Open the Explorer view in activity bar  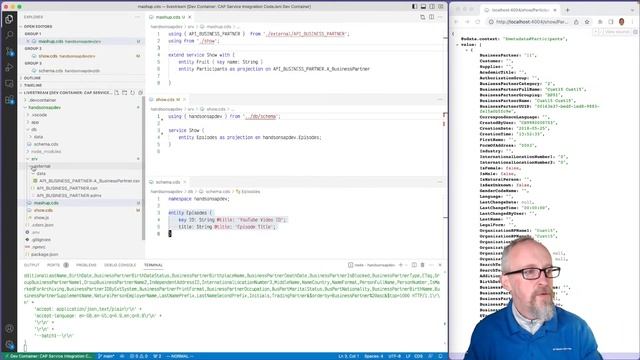pyautogui.click(x=9, y=19)
